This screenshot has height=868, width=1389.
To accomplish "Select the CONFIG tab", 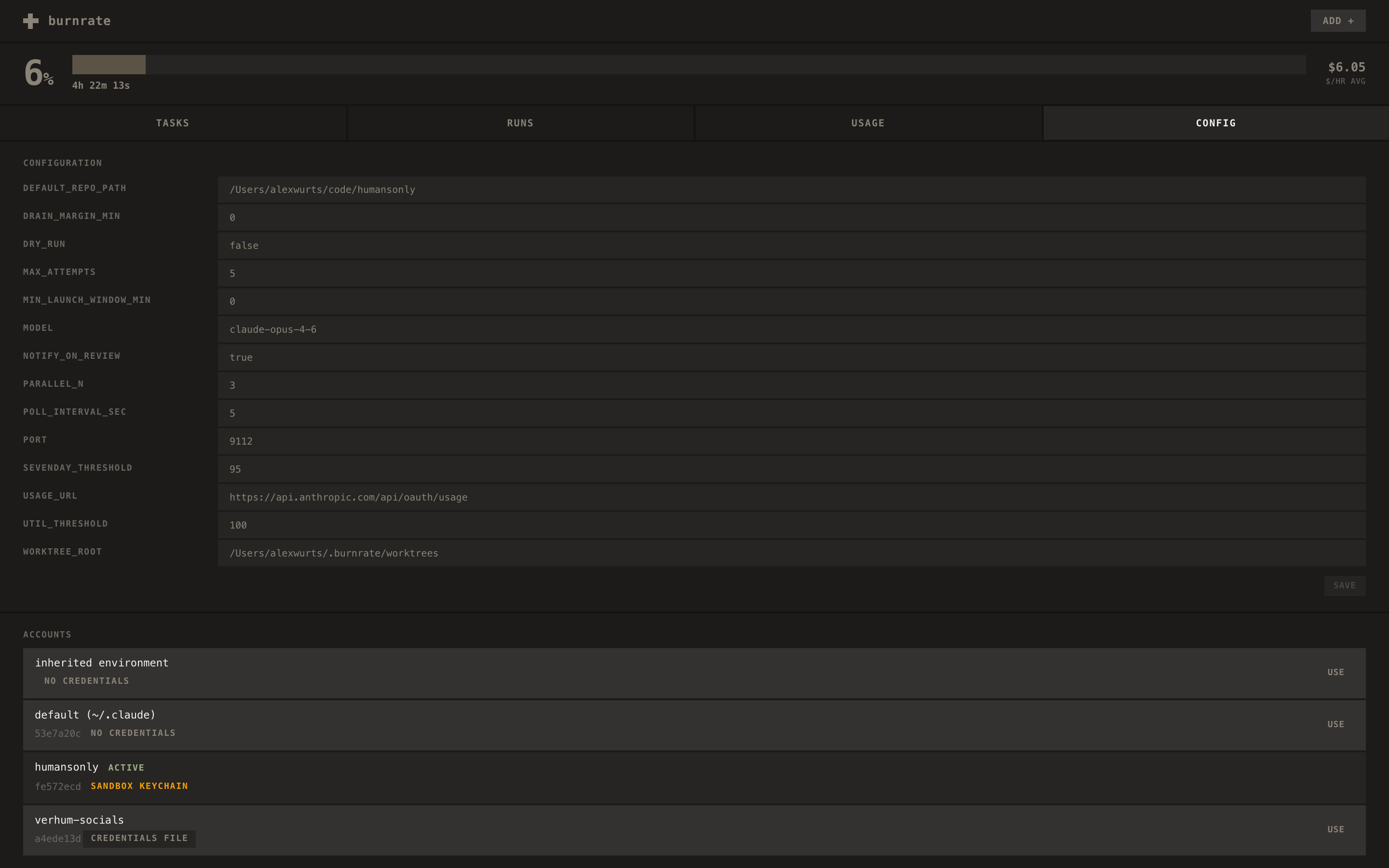I will 1216,123.
